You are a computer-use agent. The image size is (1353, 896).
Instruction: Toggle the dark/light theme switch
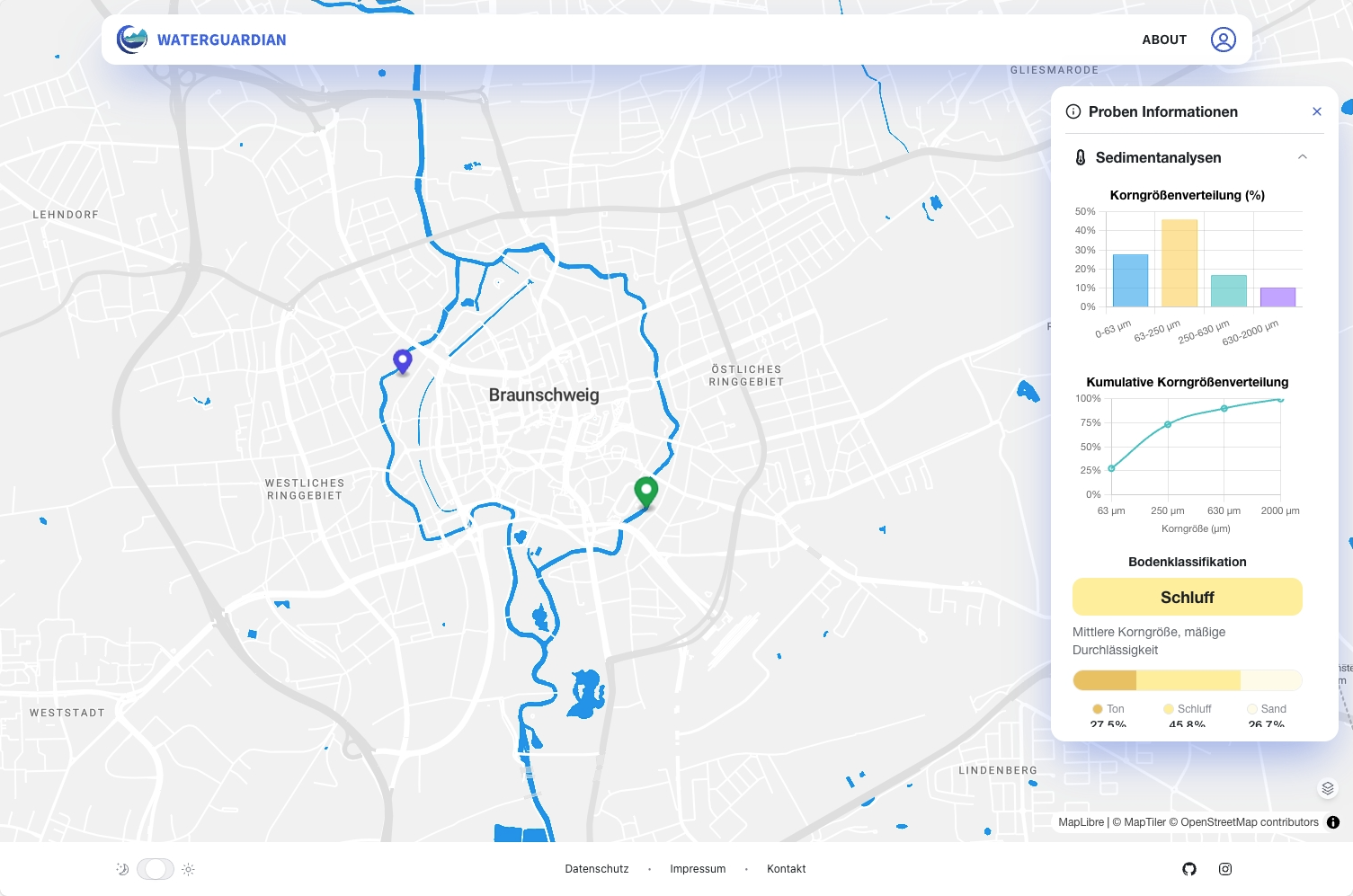(156, 869)
